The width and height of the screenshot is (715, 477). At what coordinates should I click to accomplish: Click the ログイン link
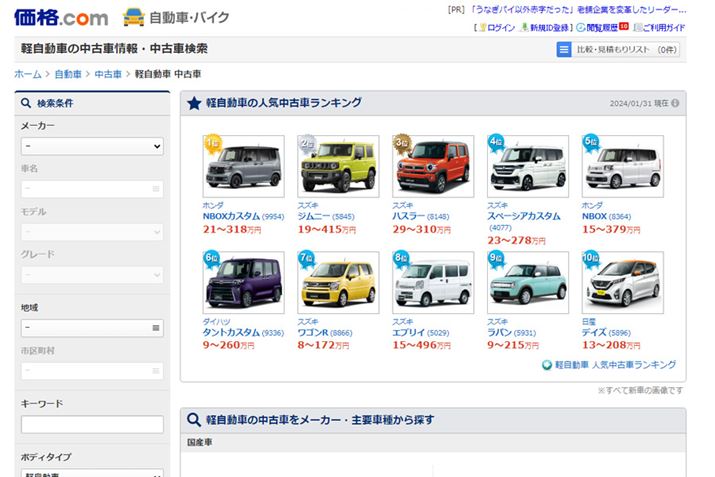(501, 28)
